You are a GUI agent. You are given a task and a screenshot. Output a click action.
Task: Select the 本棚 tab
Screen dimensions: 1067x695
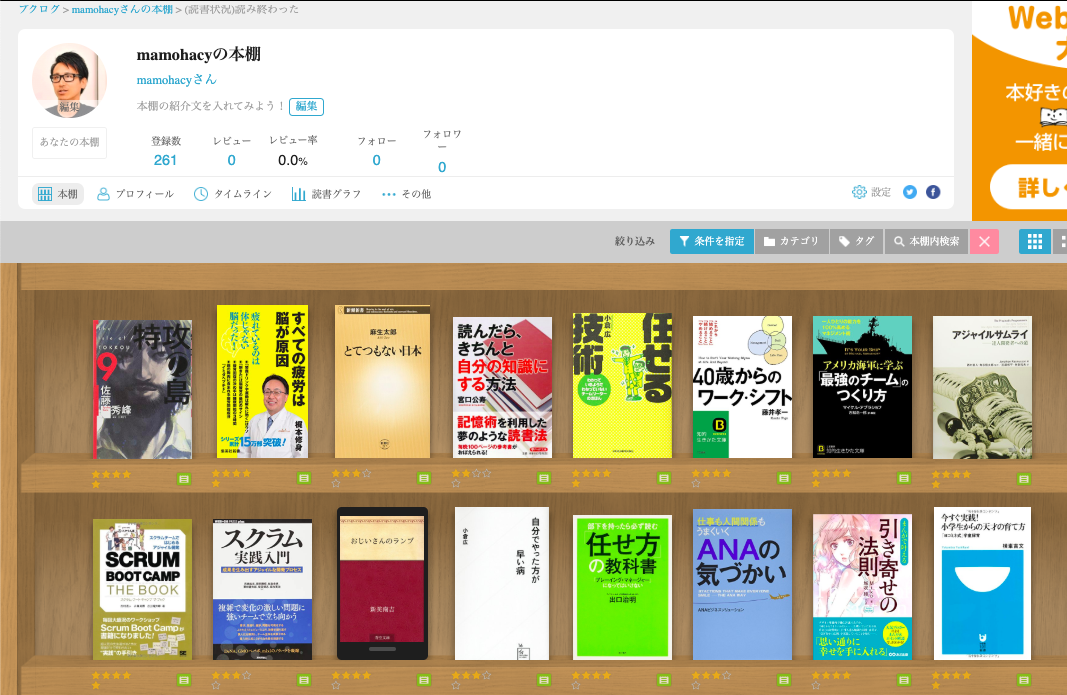[58, 194]
